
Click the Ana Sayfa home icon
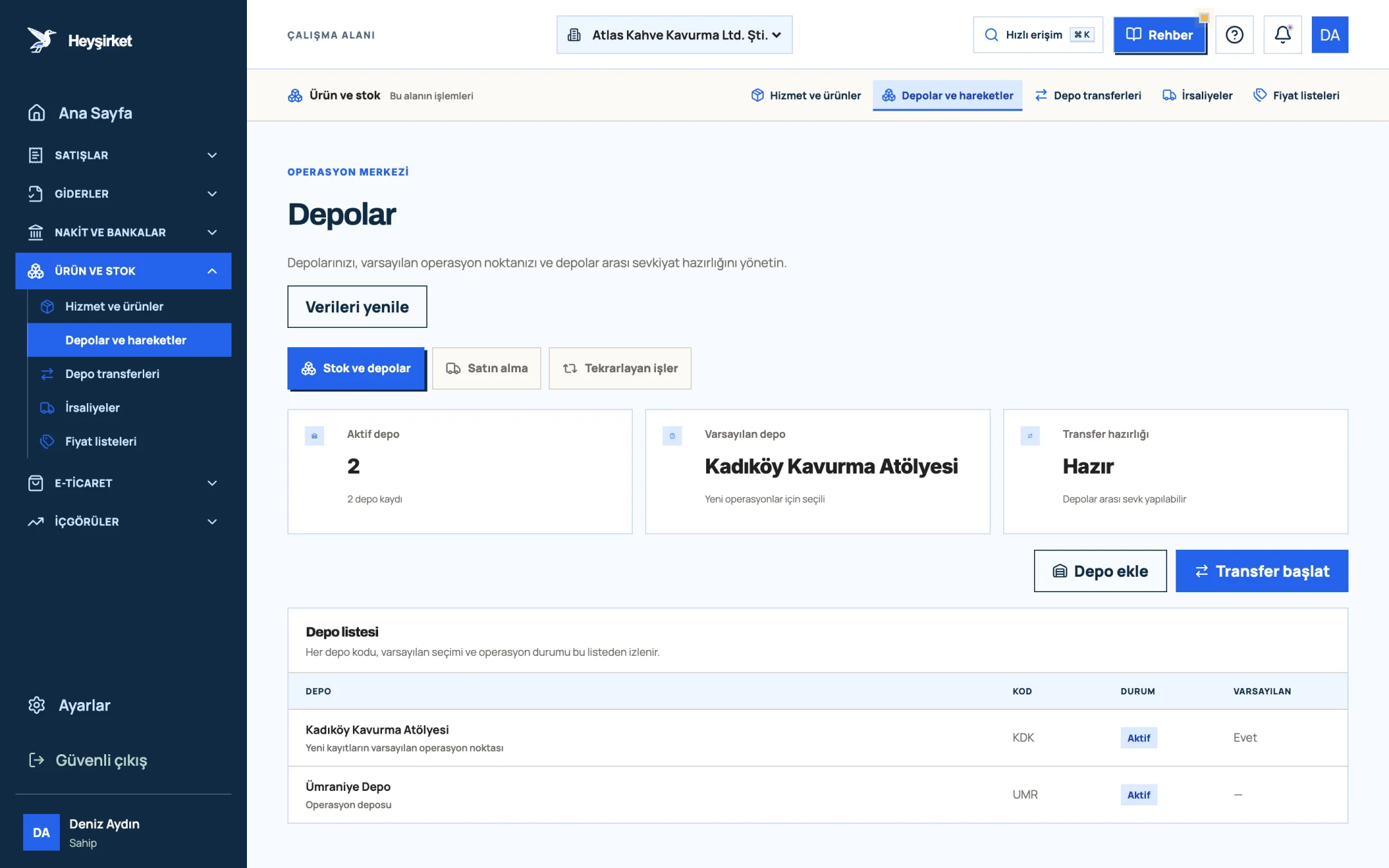click(37, 113)
